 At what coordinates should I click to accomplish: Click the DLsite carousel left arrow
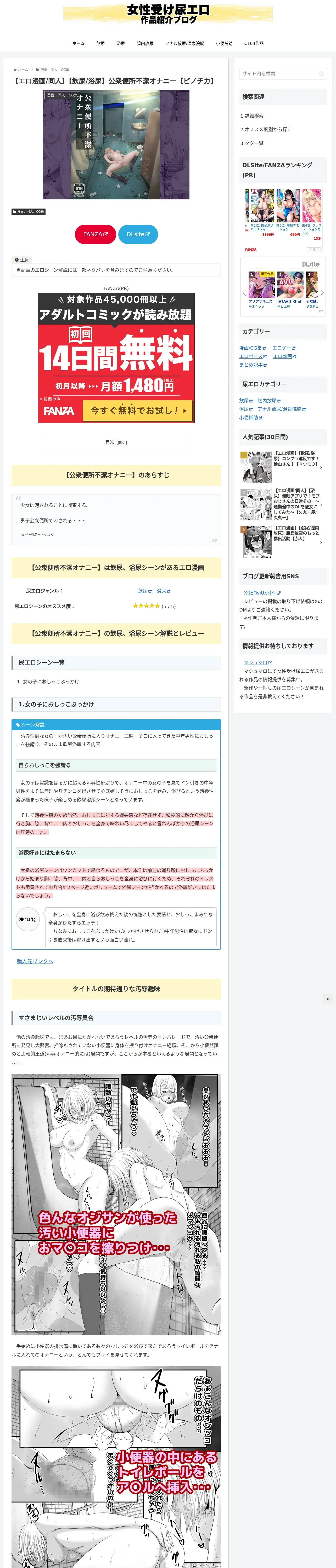244,293
